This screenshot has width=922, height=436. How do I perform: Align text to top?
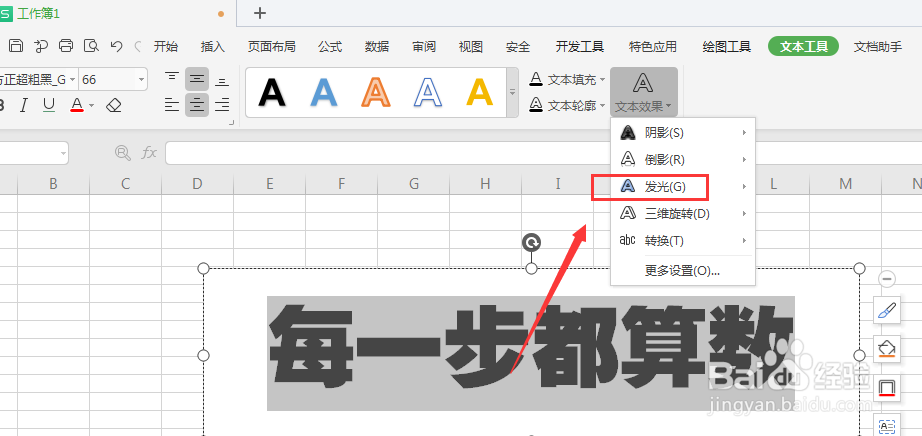point(172,79)
